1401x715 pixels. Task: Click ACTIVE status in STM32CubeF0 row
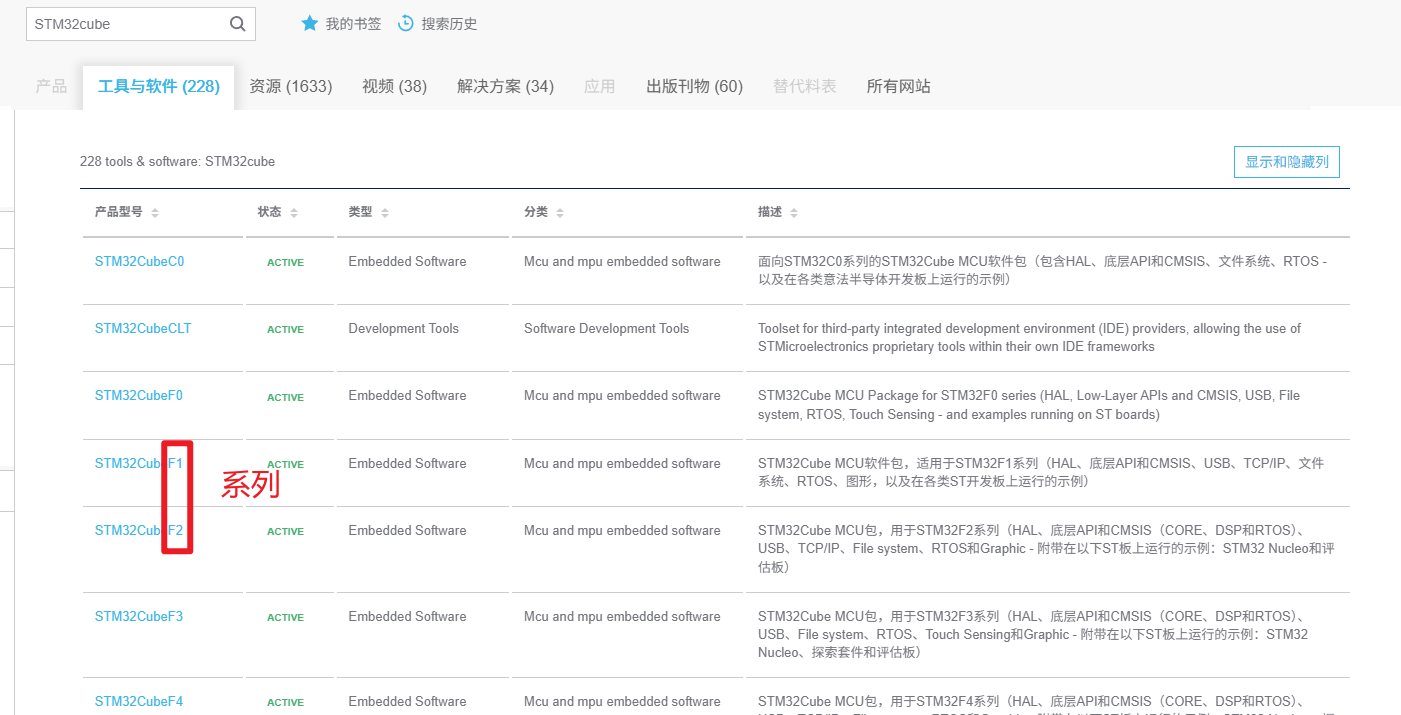click(x=285, y=398)
